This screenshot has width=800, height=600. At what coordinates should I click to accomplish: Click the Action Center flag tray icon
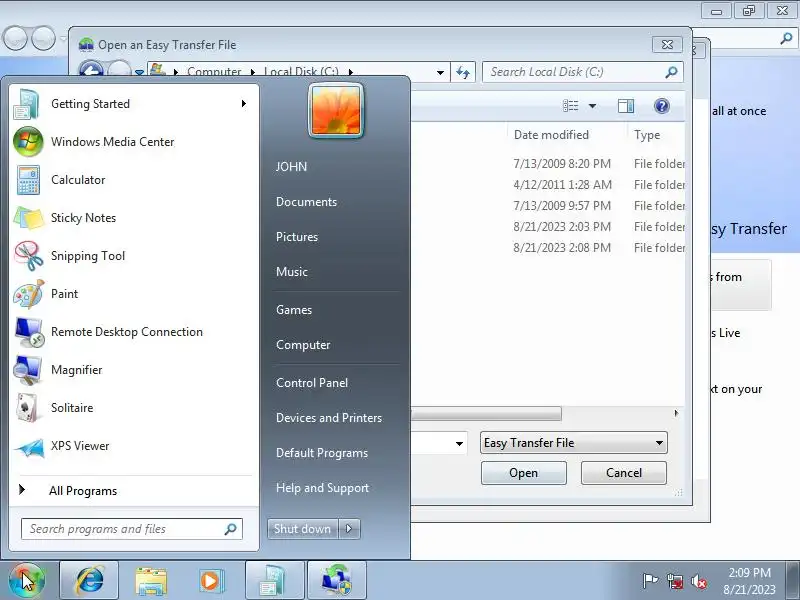click(x=650, y=581)
